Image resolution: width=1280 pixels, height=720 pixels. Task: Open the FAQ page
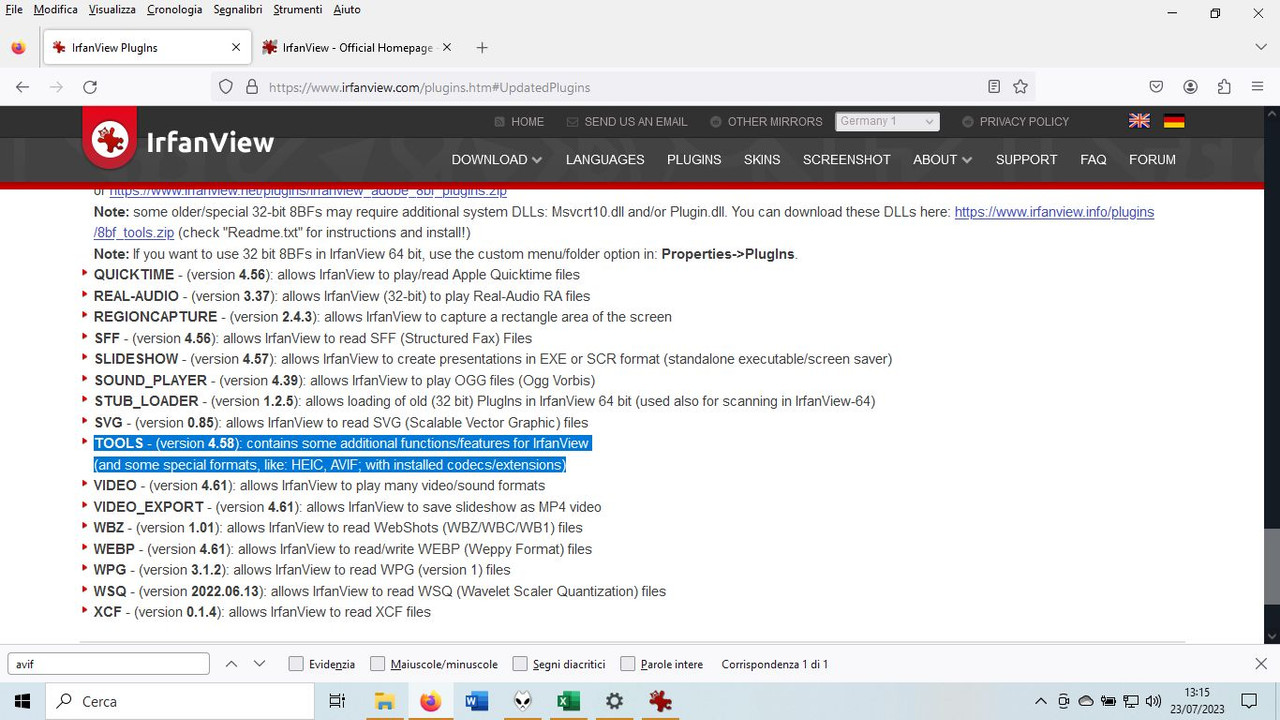(x=1093, y=159)
